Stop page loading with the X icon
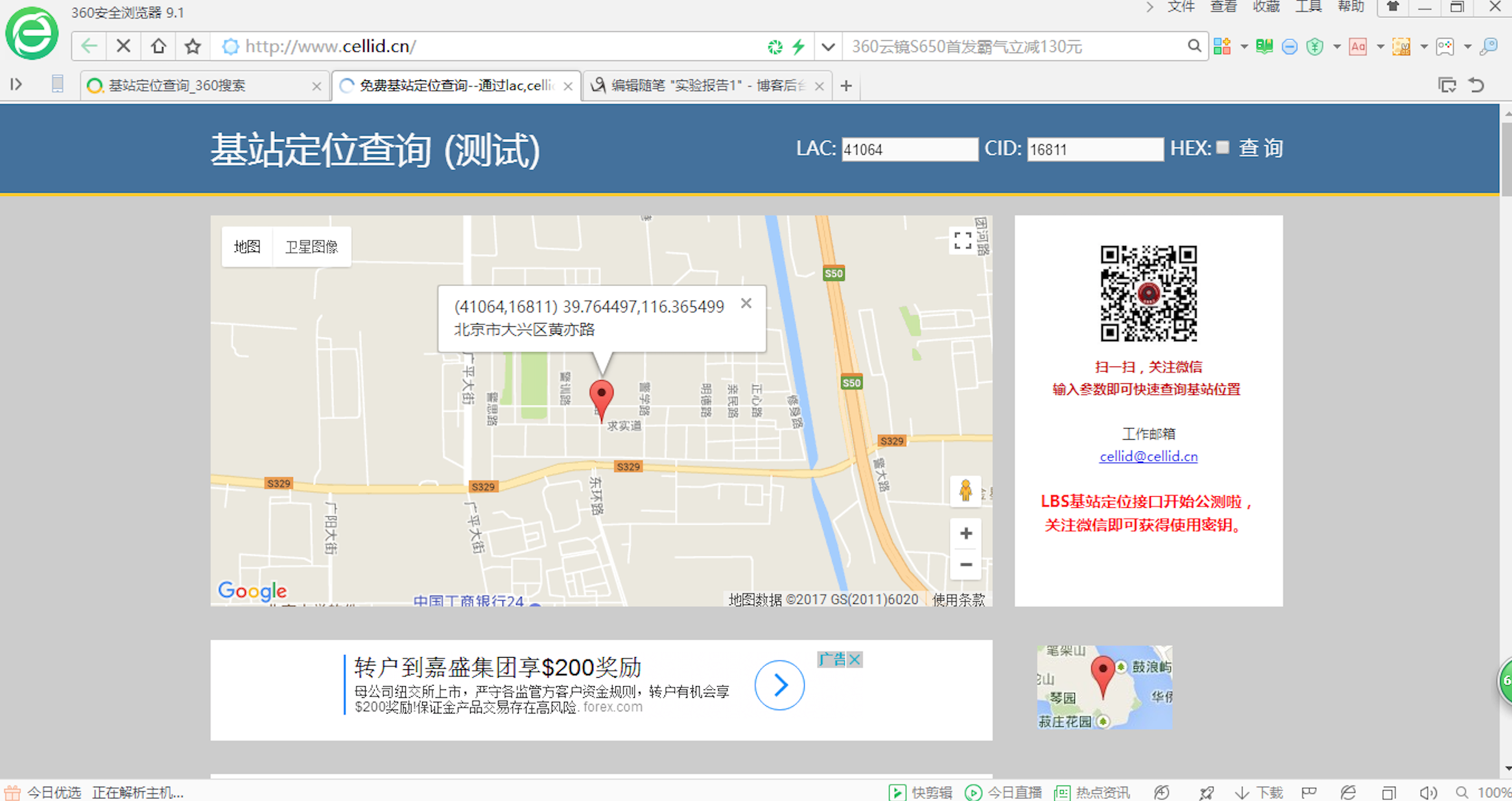 (x=123, y=47)
